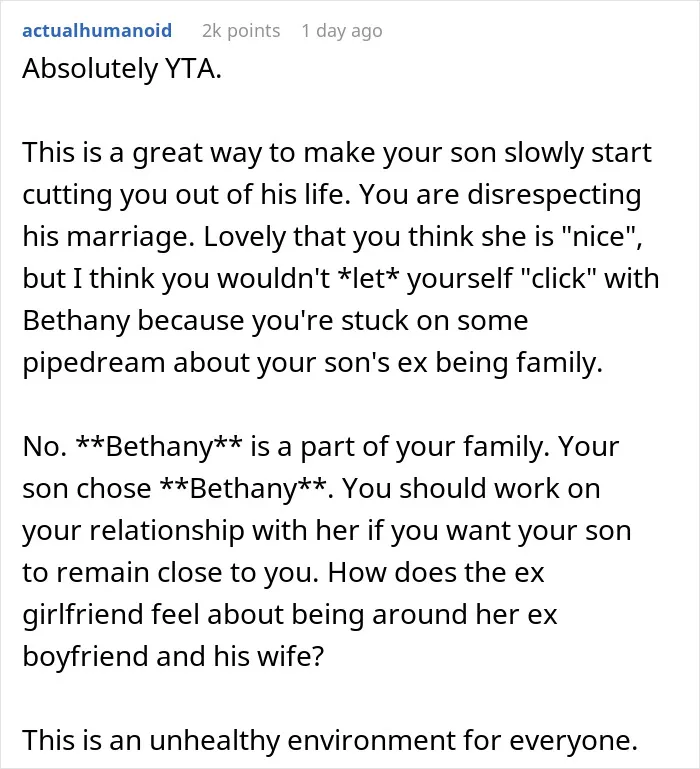This screenshot has width=700, height=769.
Task: Click the 1 day ago timestamp
Action: [x=342, y=31]
